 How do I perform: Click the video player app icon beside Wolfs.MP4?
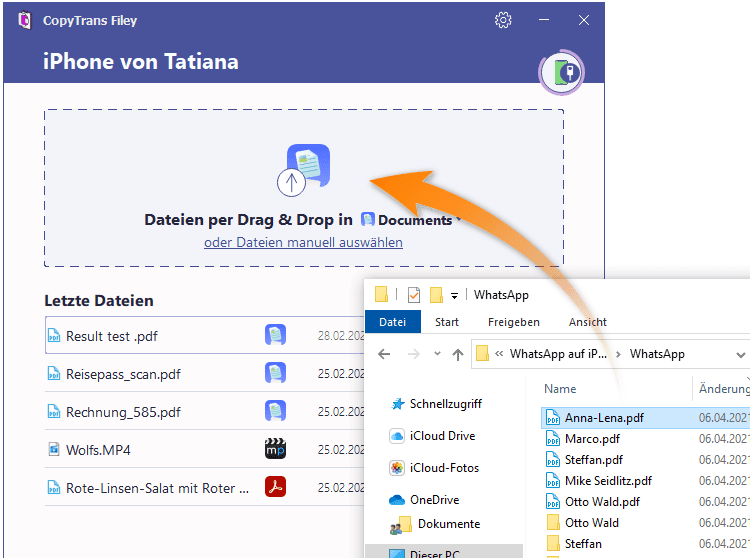(x=276, y=449)
